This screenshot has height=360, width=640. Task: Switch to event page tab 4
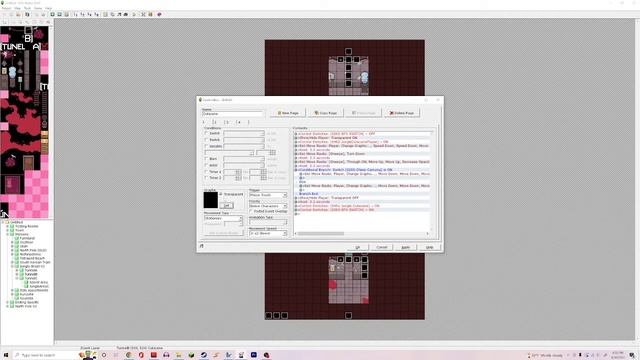(239, 122)
